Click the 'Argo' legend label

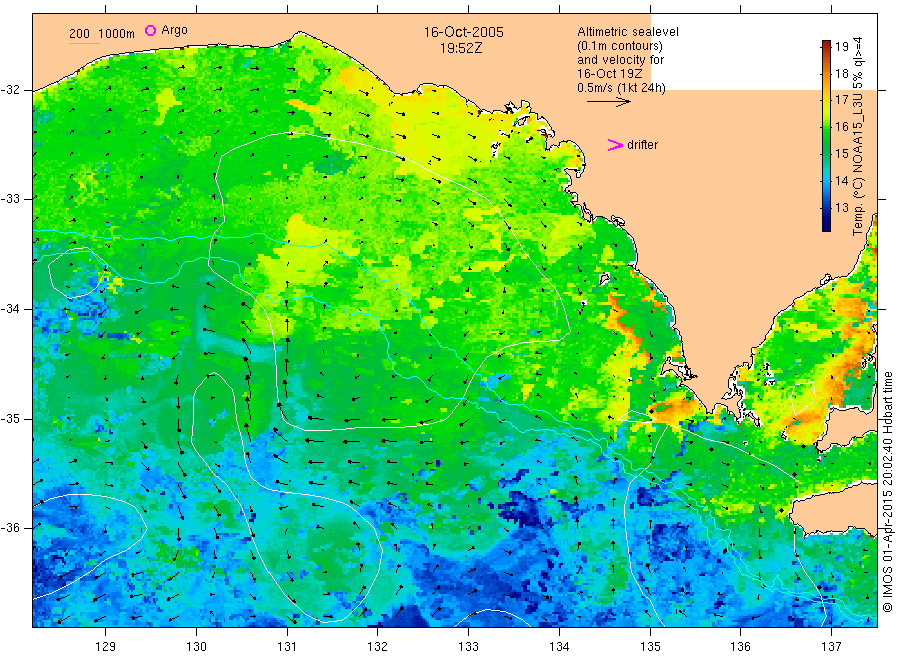174,30
